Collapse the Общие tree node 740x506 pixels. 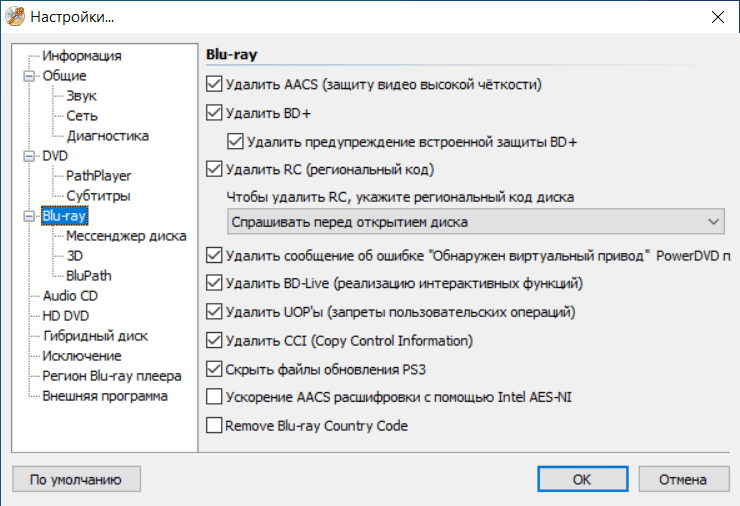(27, 76)
